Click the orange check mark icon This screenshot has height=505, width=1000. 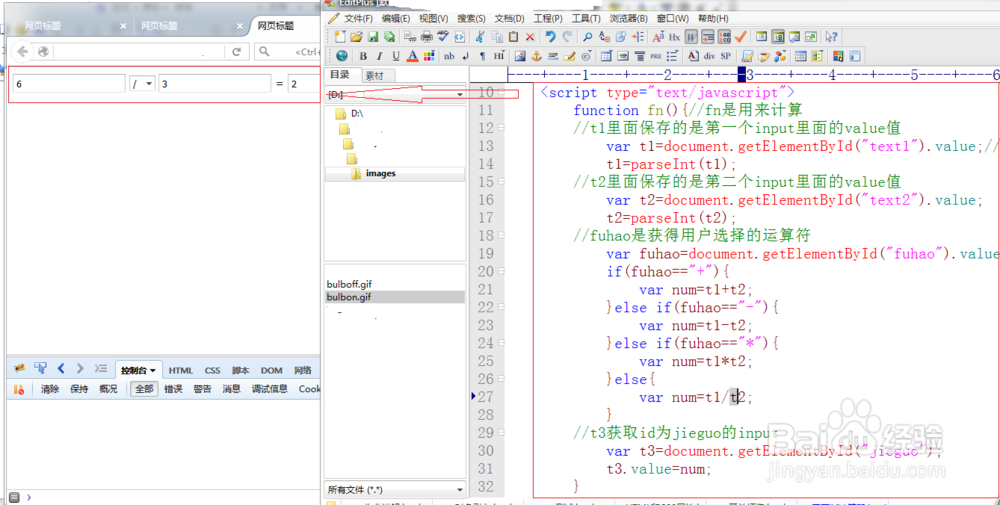point(740,37)
